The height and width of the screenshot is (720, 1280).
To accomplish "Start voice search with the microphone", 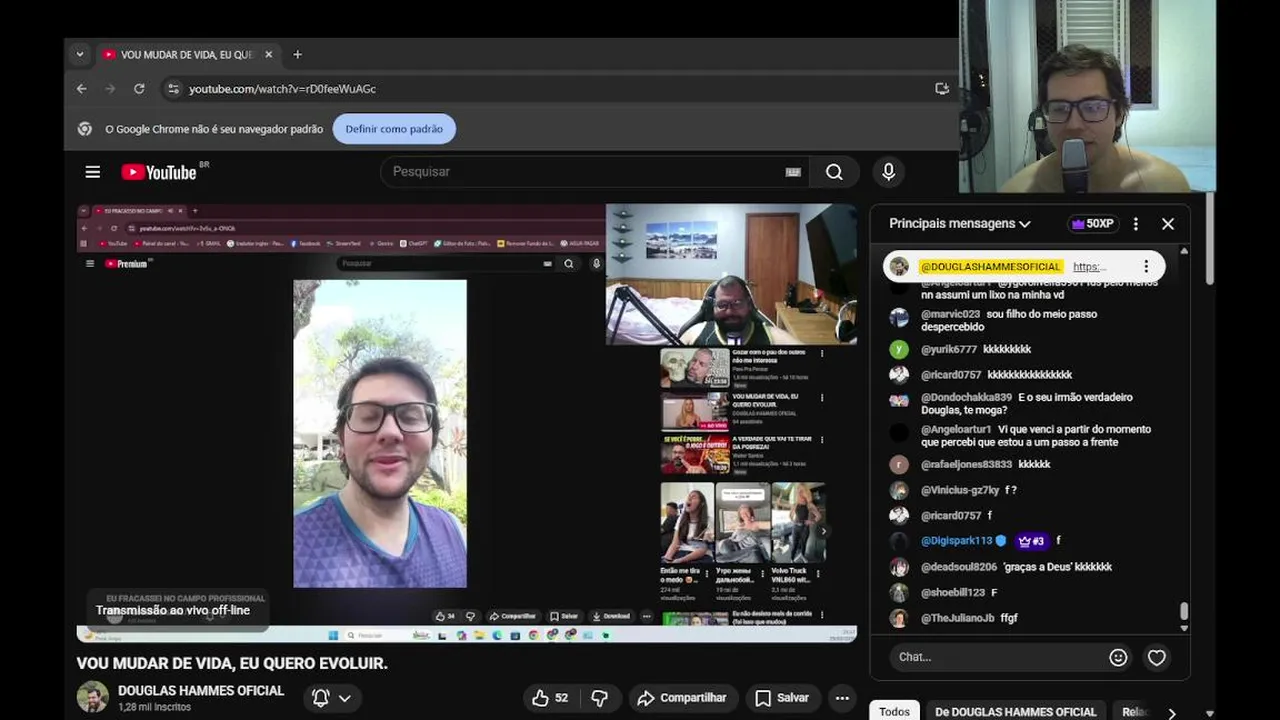I will 888,172.
